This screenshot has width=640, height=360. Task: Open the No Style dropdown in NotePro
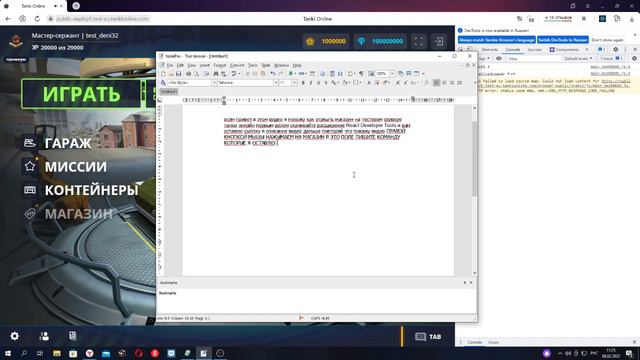coord(214,83)
